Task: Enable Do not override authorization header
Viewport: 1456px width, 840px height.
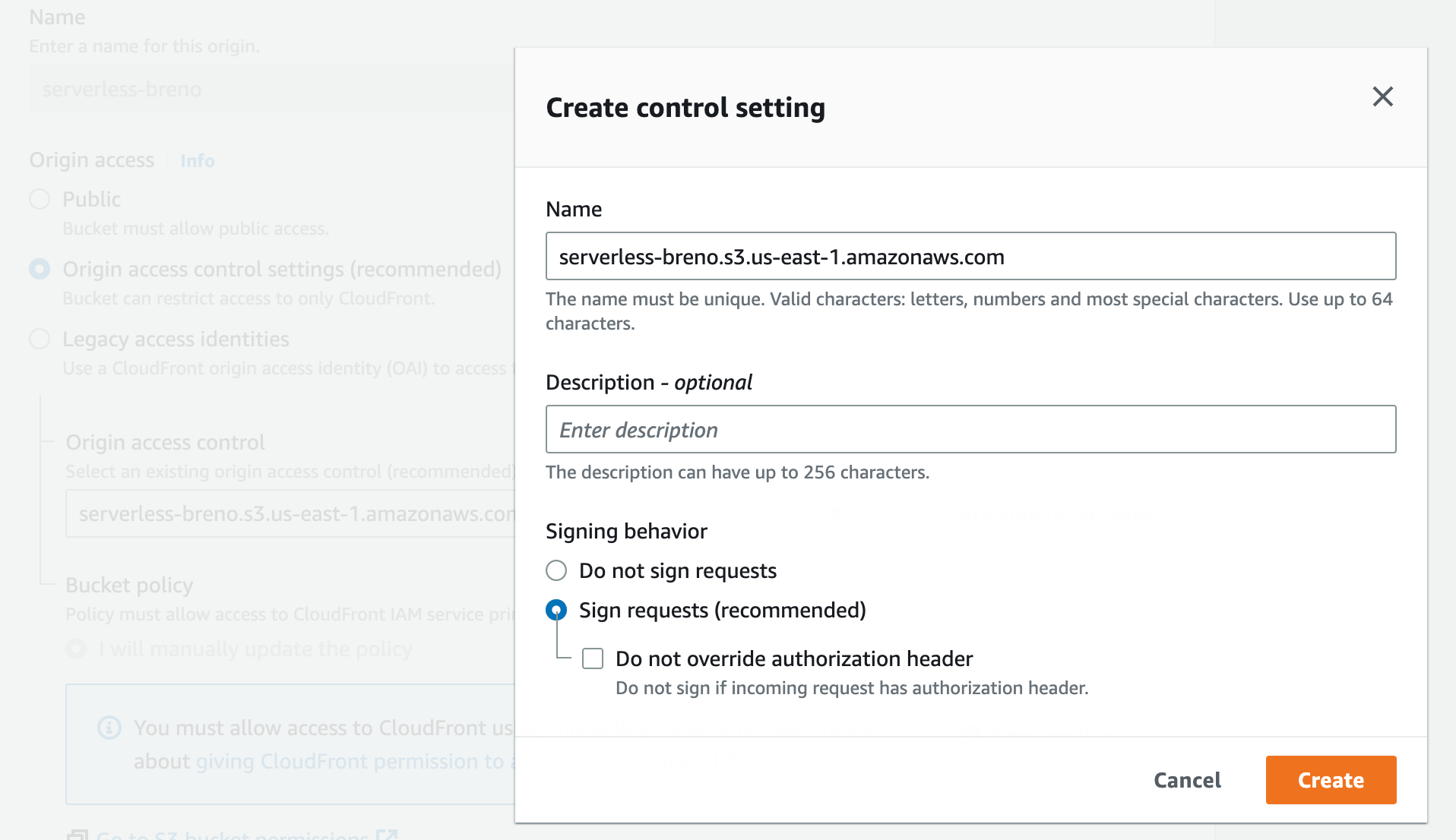Action: (593, 658)
